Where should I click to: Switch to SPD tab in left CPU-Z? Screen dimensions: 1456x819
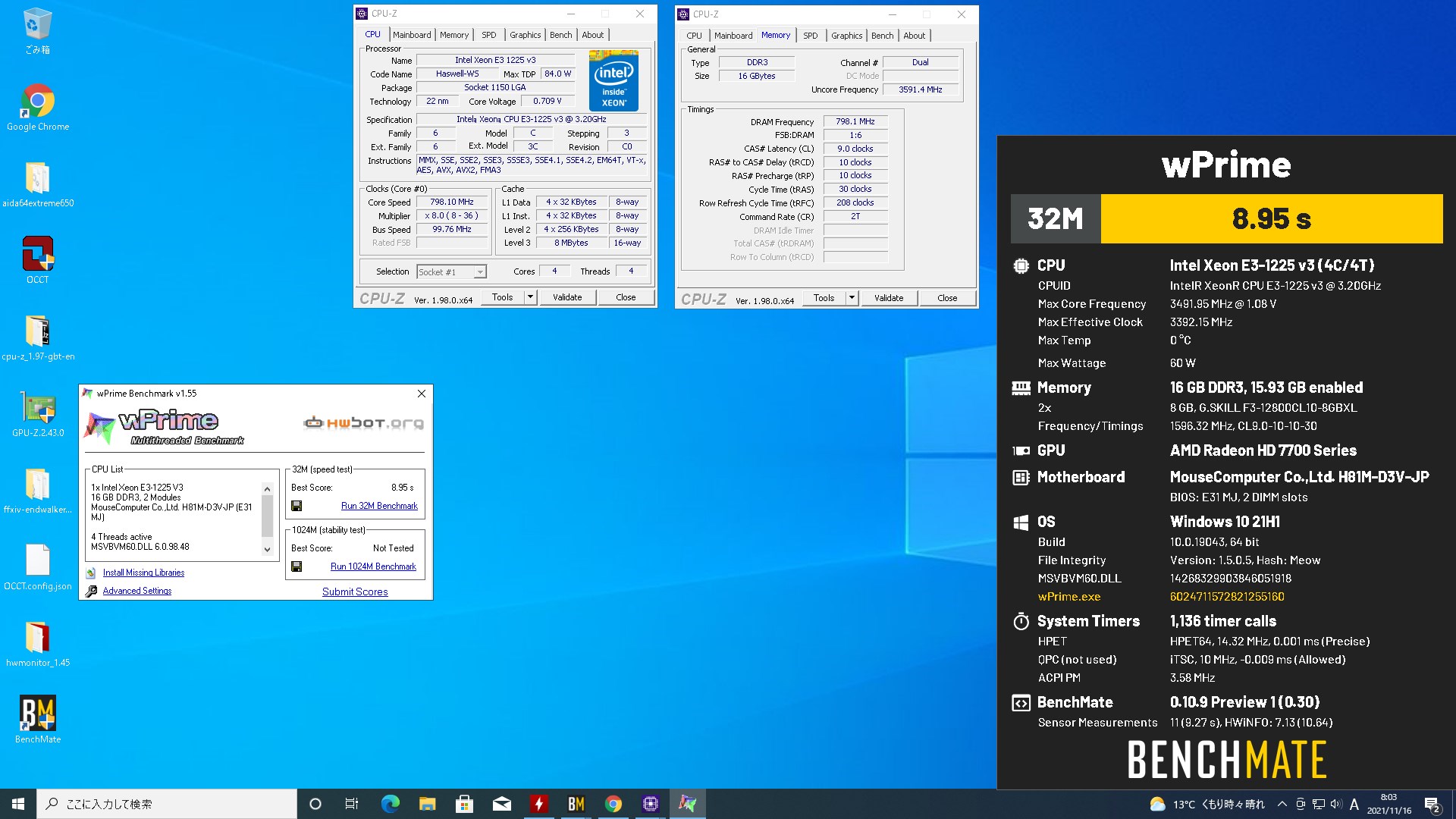coord(489,35)
